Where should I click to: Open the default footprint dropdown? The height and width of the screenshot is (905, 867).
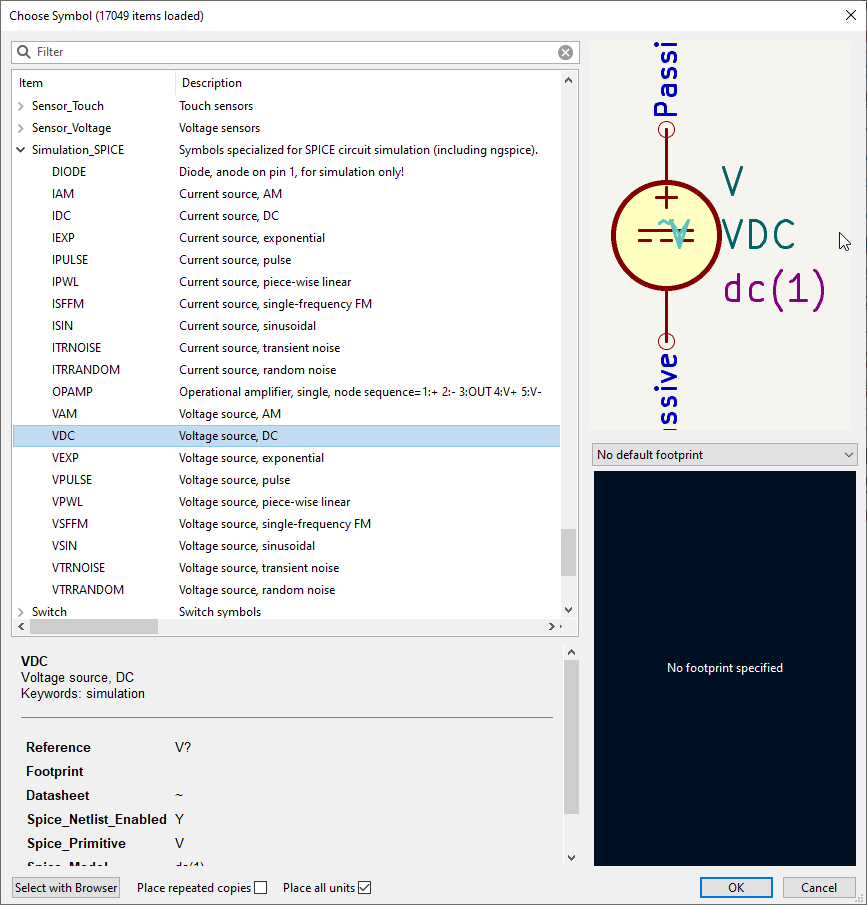click(847, 455)
